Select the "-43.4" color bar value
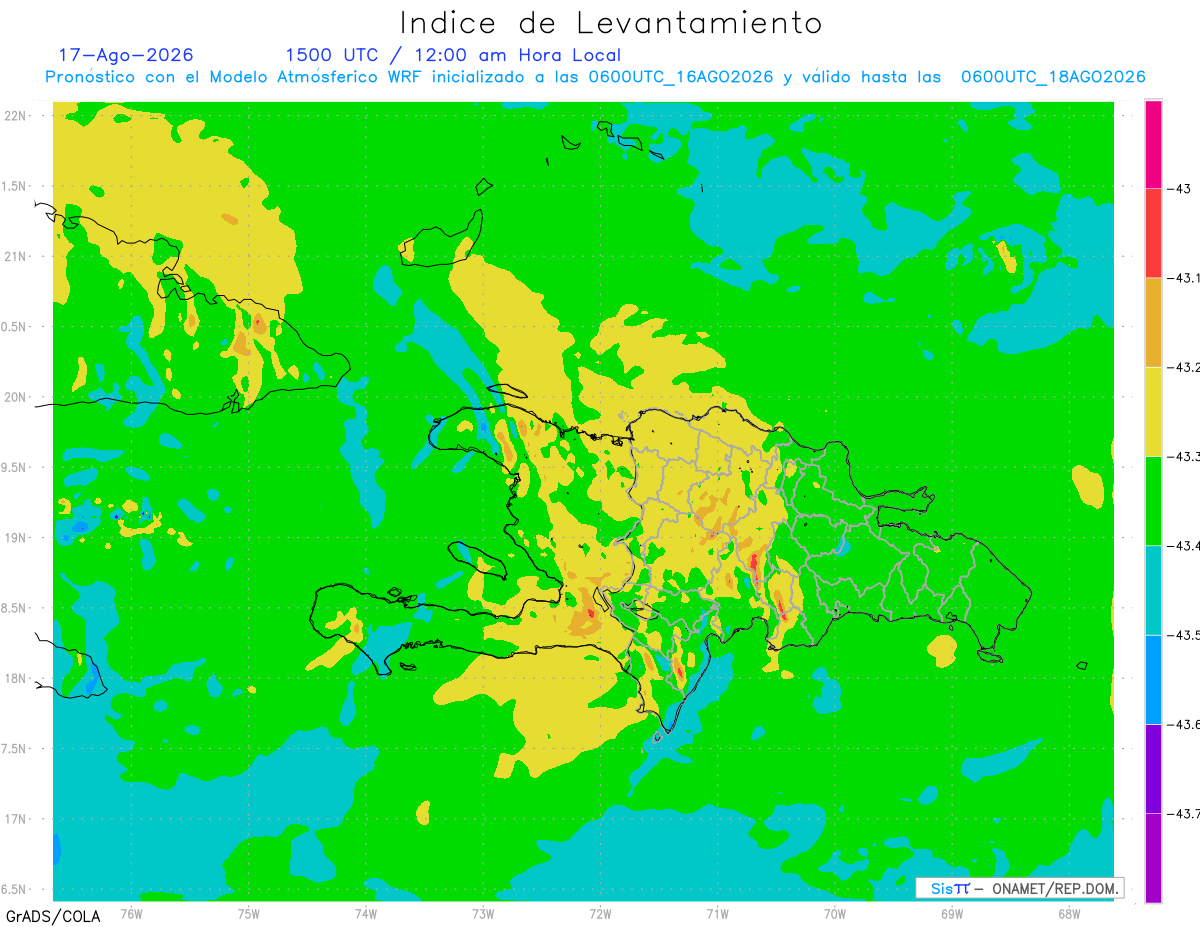 tap(1183, 545)
